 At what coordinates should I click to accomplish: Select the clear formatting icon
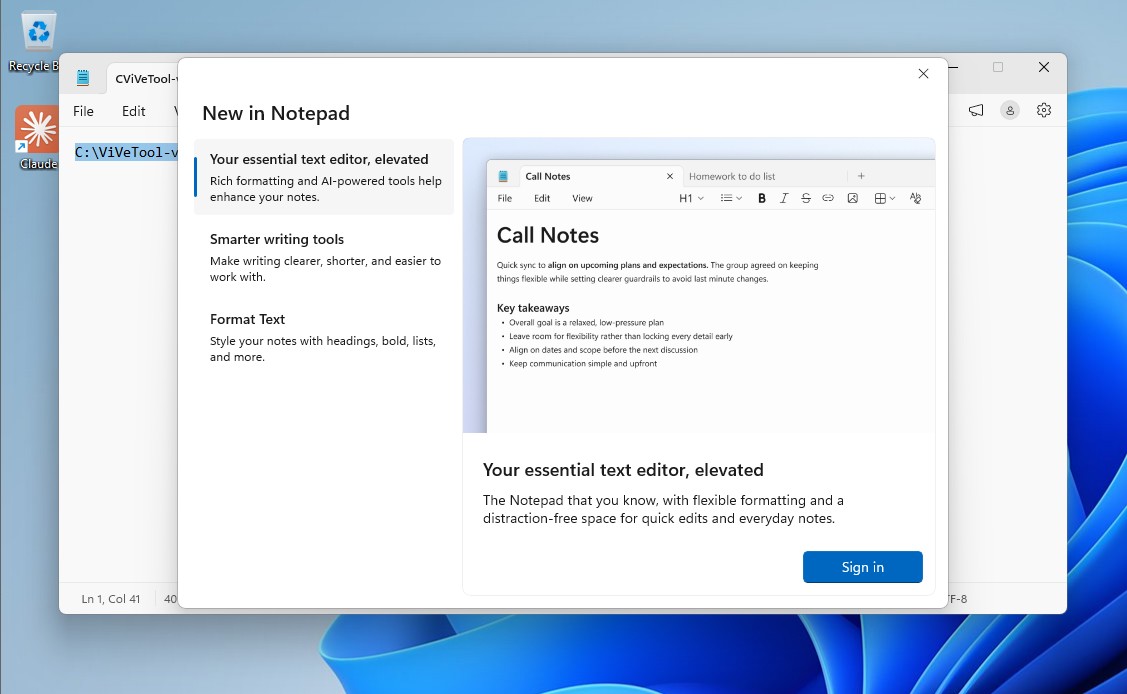pyautogui.click(x=915, y=198)
